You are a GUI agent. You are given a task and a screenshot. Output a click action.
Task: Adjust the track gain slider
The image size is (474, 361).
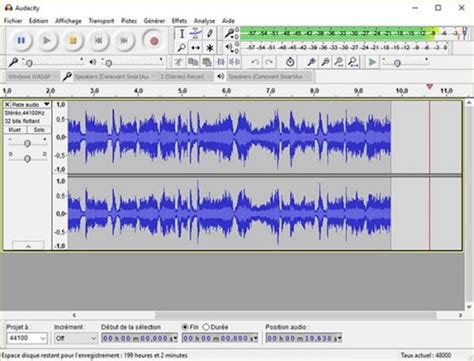[27, 143]
